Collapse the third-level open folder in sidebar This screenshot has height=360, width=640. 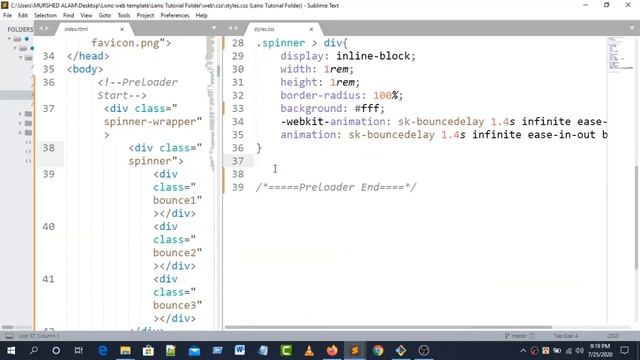(x=21, y=58)
